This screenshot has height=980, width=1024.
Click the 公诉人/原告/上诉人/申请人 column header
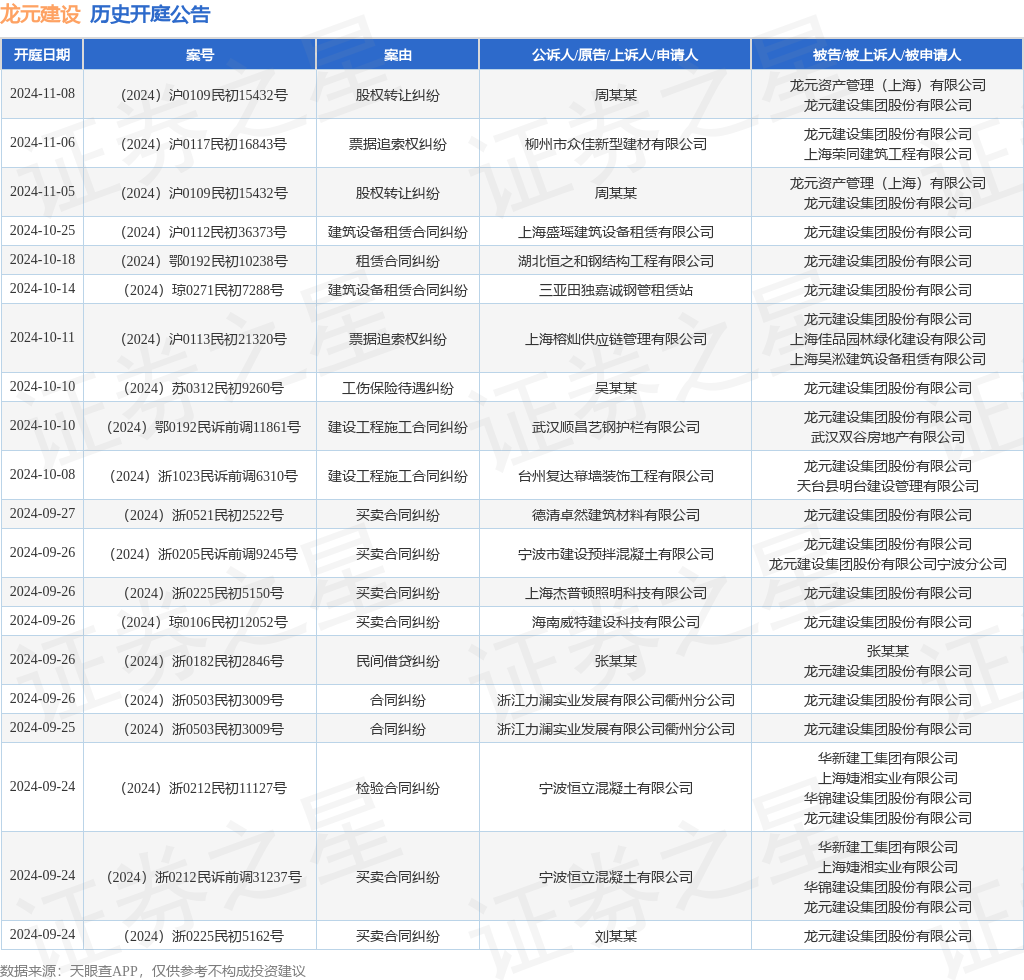(615, 55)
